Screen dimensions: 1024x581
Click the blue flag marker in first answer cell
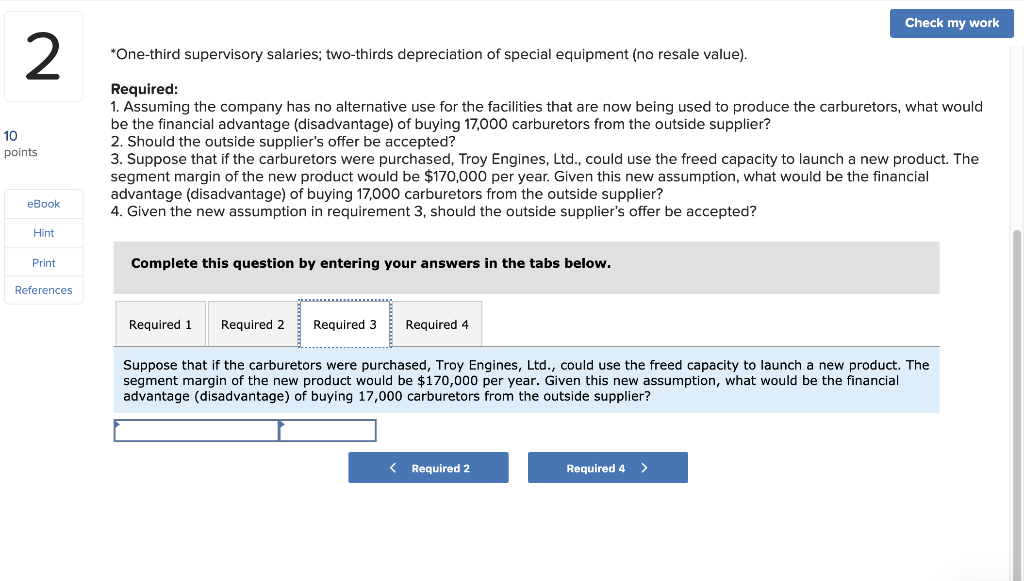tap(119, 423)
